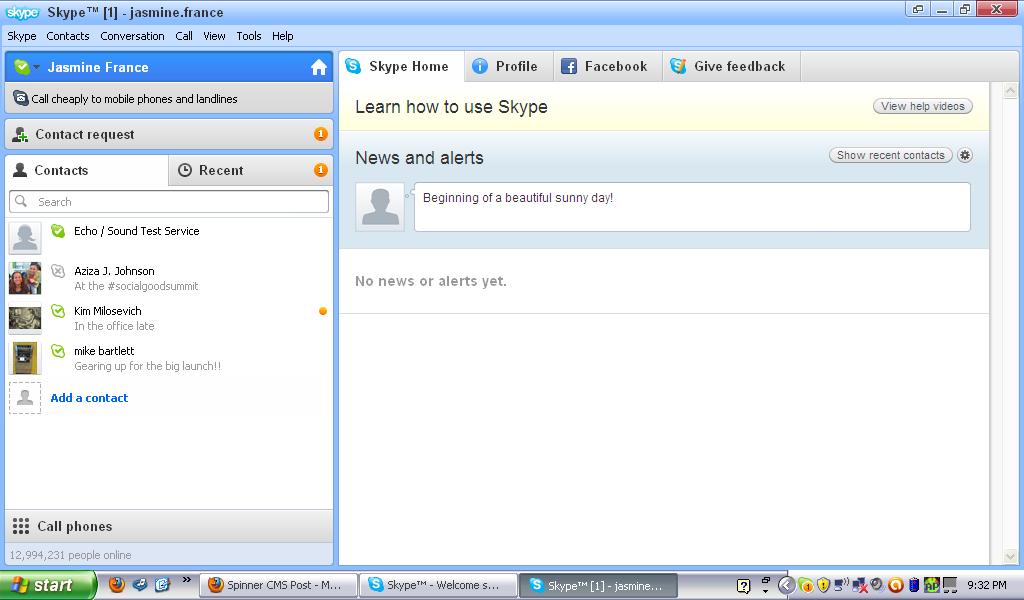Open the gear settings in News and alerts
Screen dimensions: 1024x600
964,155
